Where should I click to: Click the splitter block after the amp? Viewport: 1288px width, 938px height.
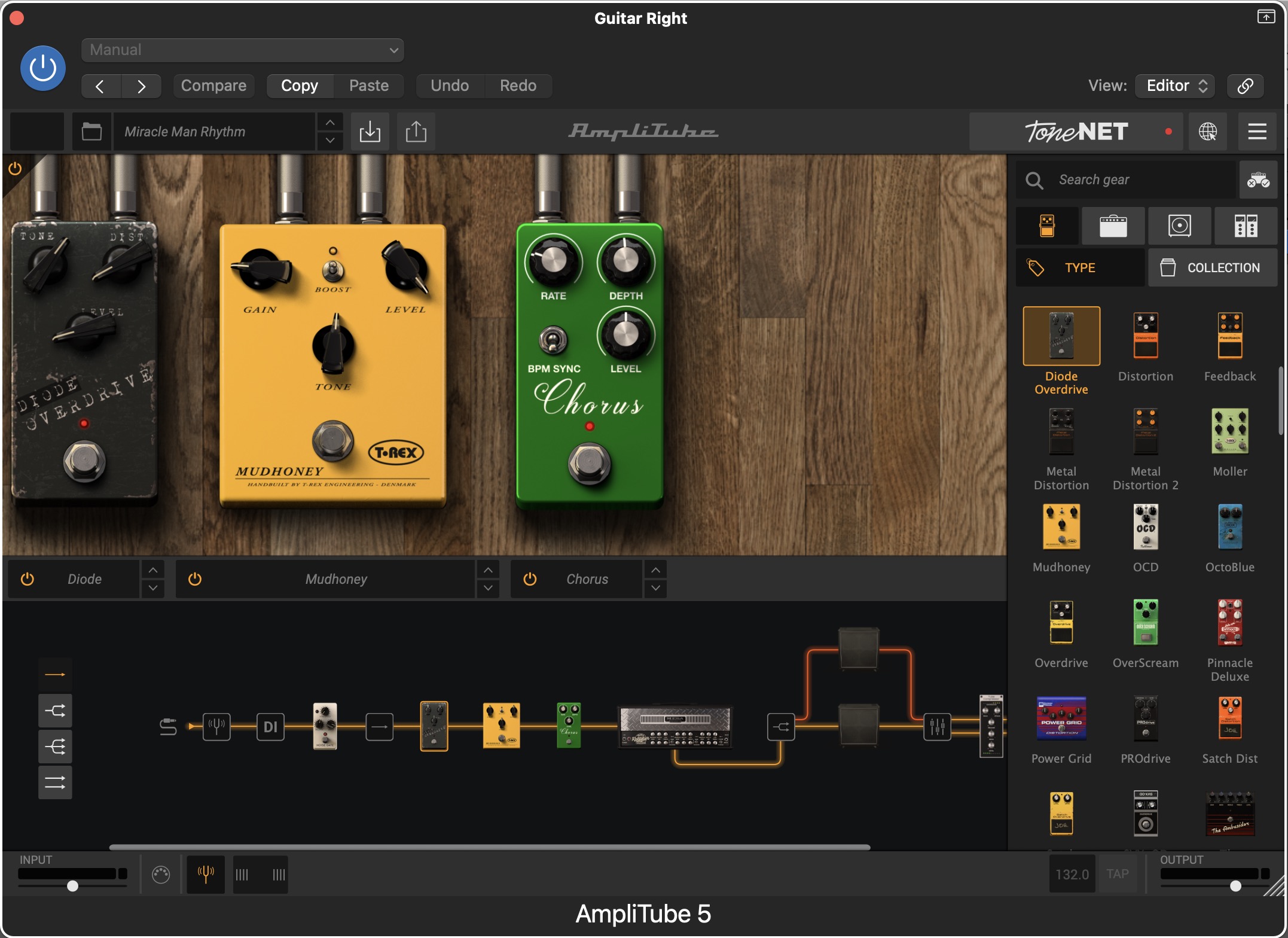tap(781, 727)
